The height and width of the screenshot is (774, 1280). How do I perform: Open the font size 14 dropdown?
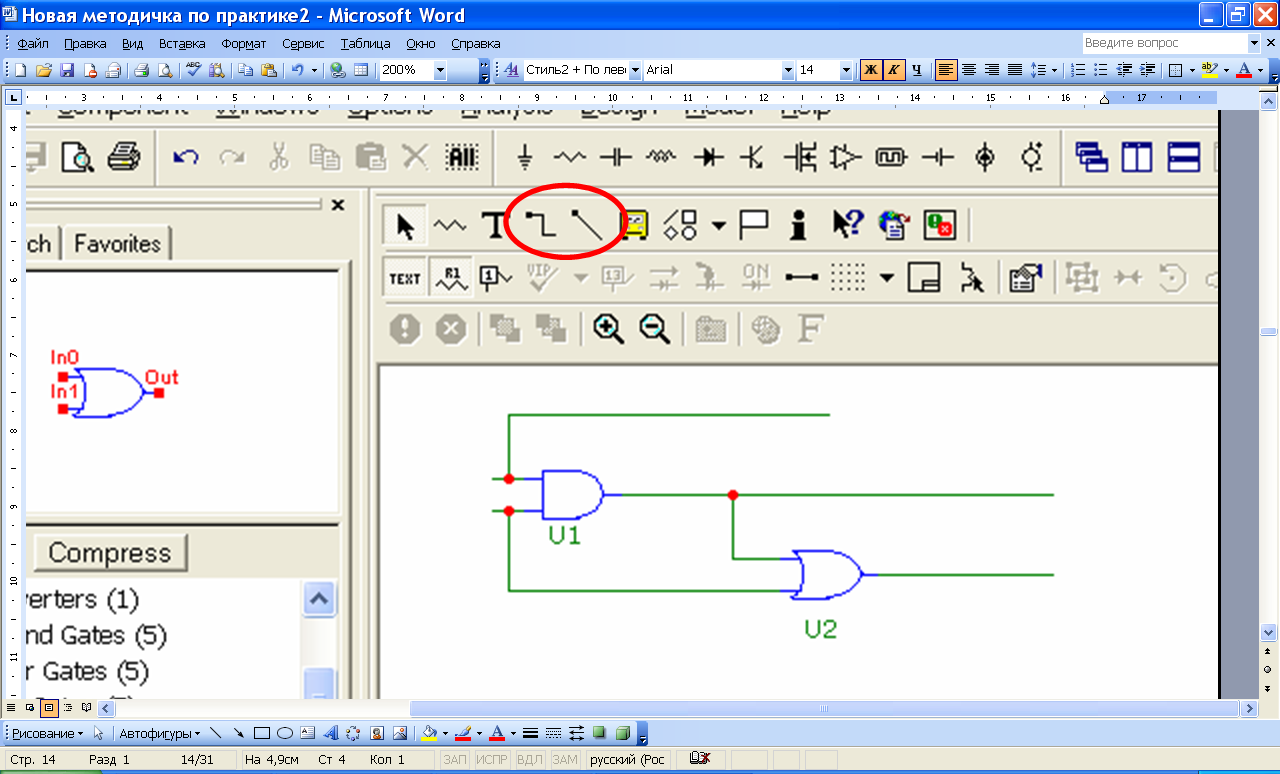[x=846, y=70]
